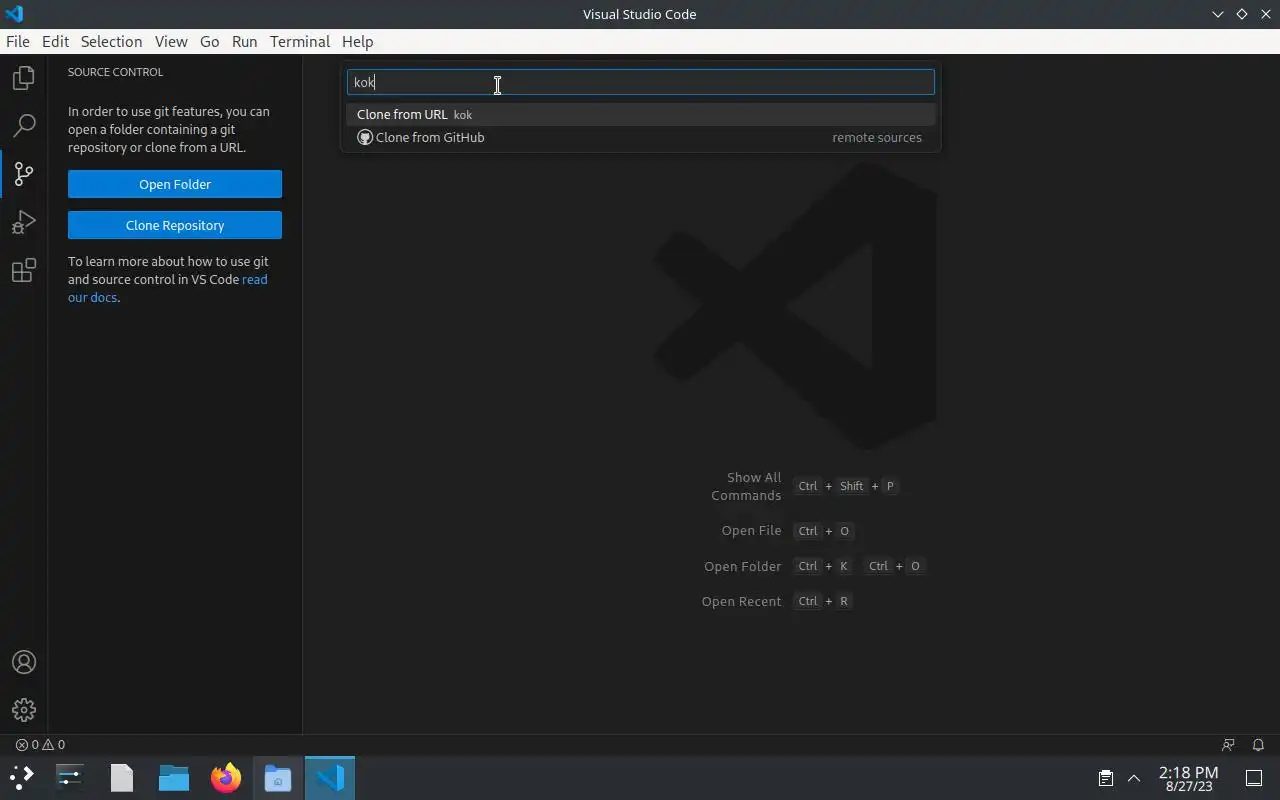Select the Clone from URL kok option

click(x=640, y=114)
